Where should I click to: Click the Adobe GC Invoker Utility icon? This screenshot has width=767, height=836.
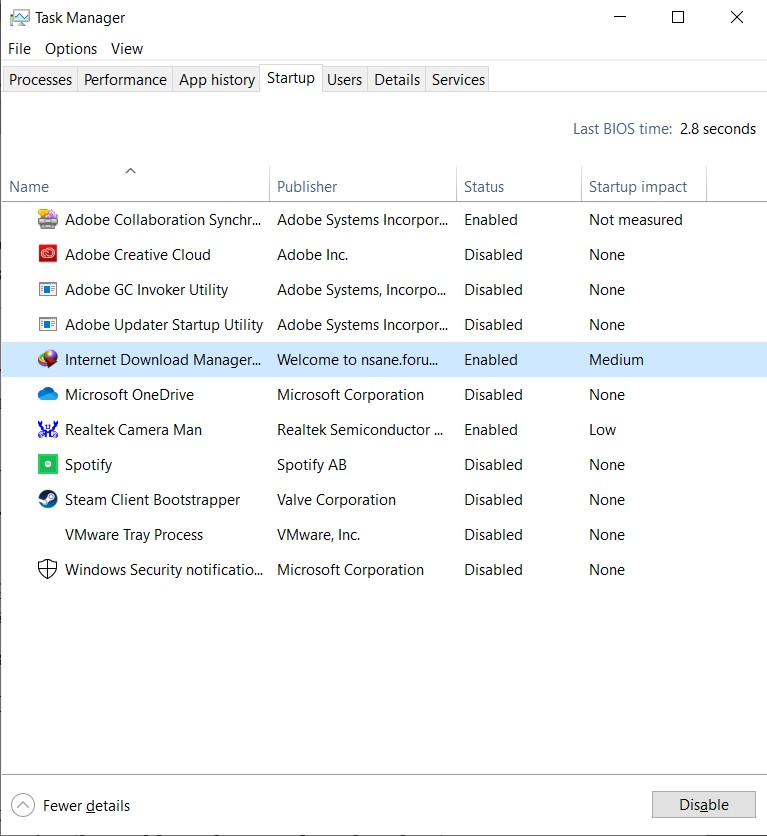(47, 290)
